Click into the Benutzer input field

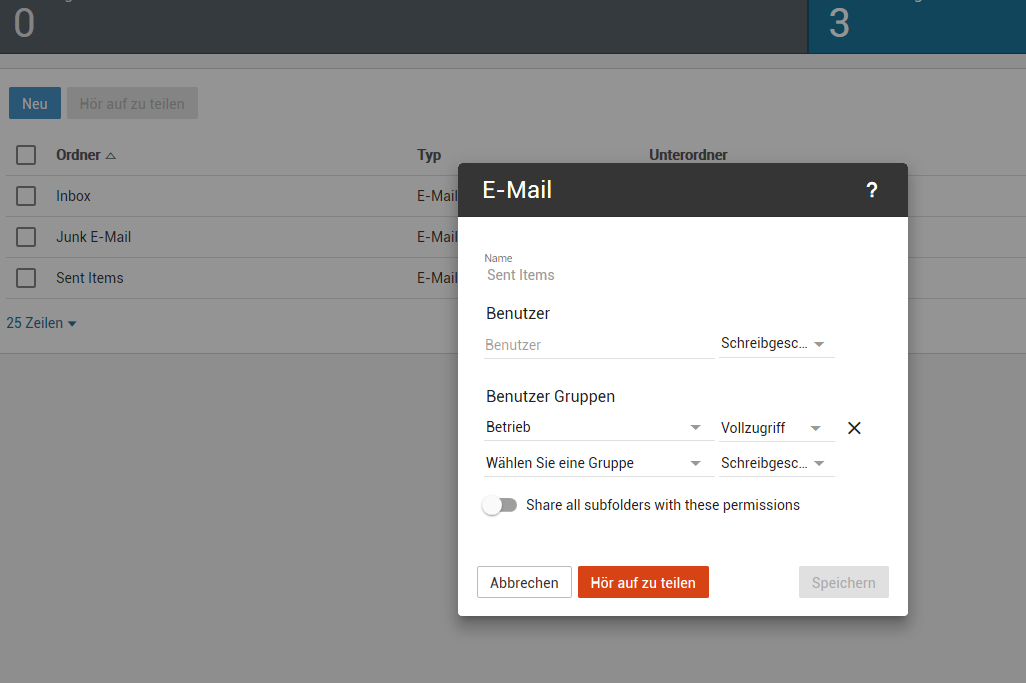[x=598, y=345]
